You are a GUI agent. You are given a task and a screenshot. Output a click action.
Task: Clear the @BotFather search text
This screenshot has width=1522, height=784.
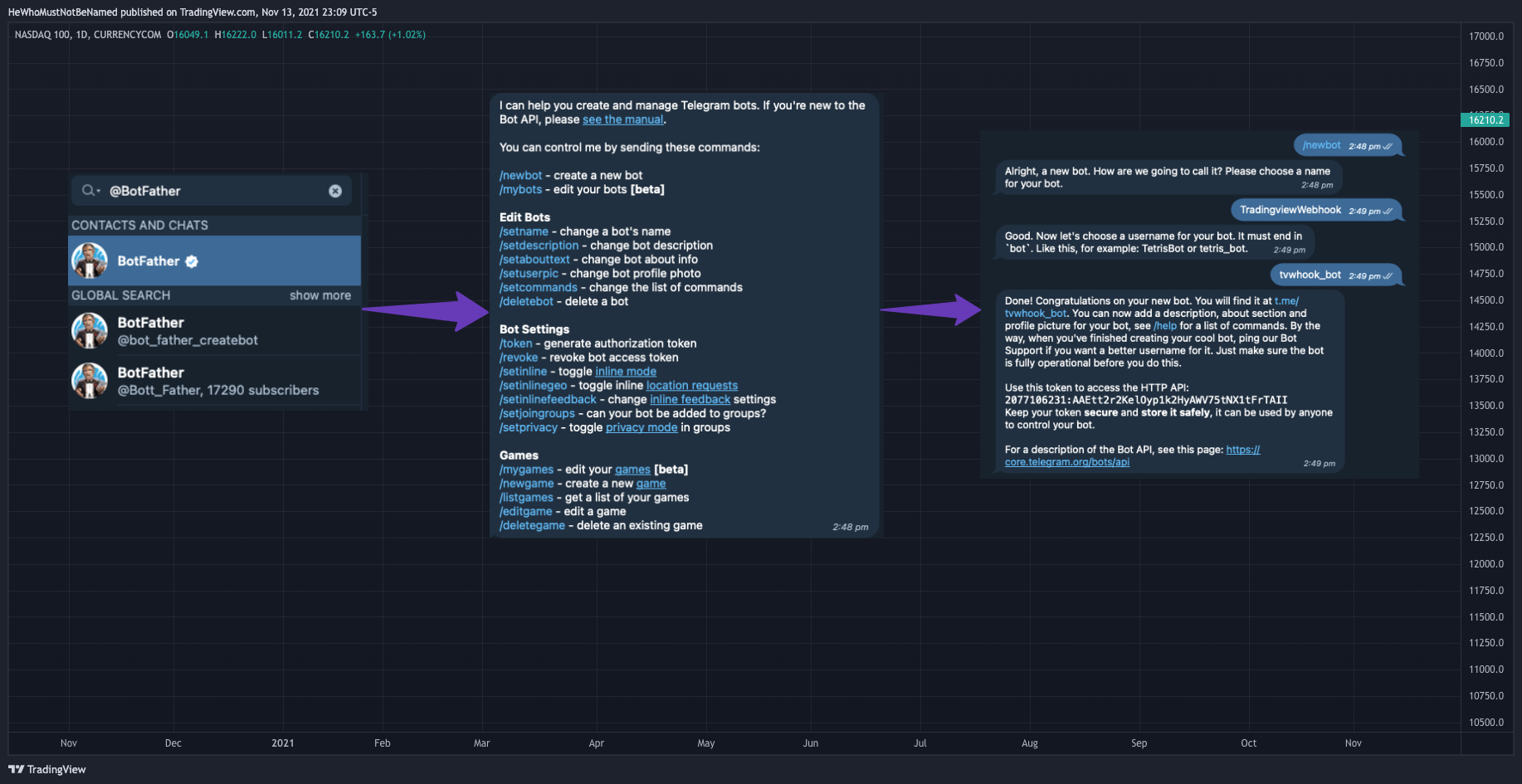(335, 191)
